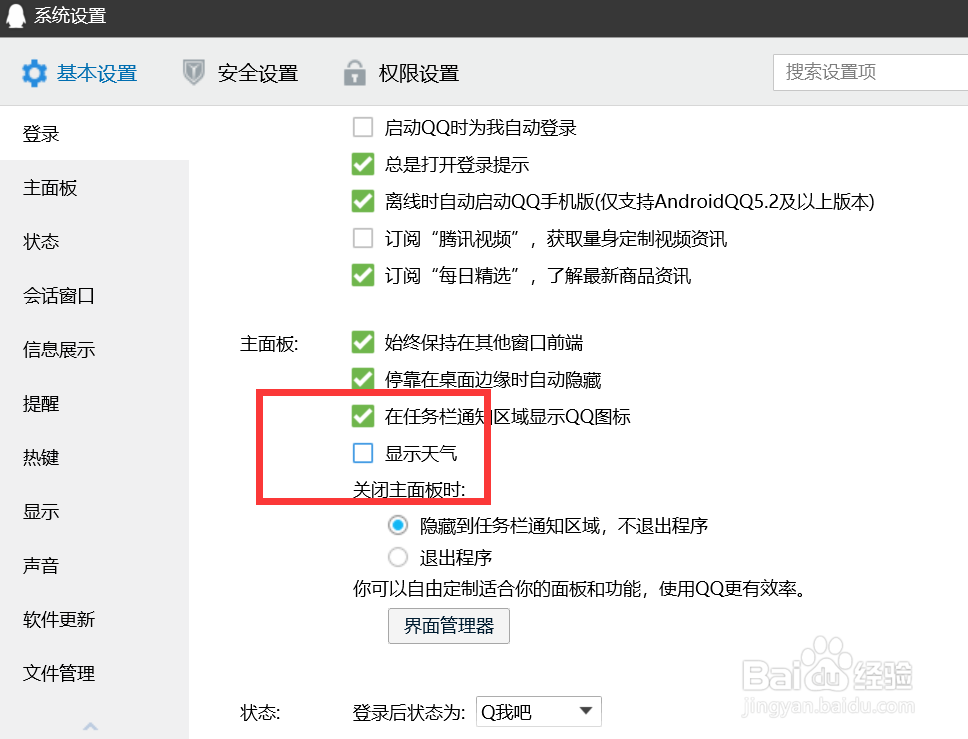Check 订阅腾讯视频 checkbox
Viewport: 968px width, 739px height.
(363, 238)
